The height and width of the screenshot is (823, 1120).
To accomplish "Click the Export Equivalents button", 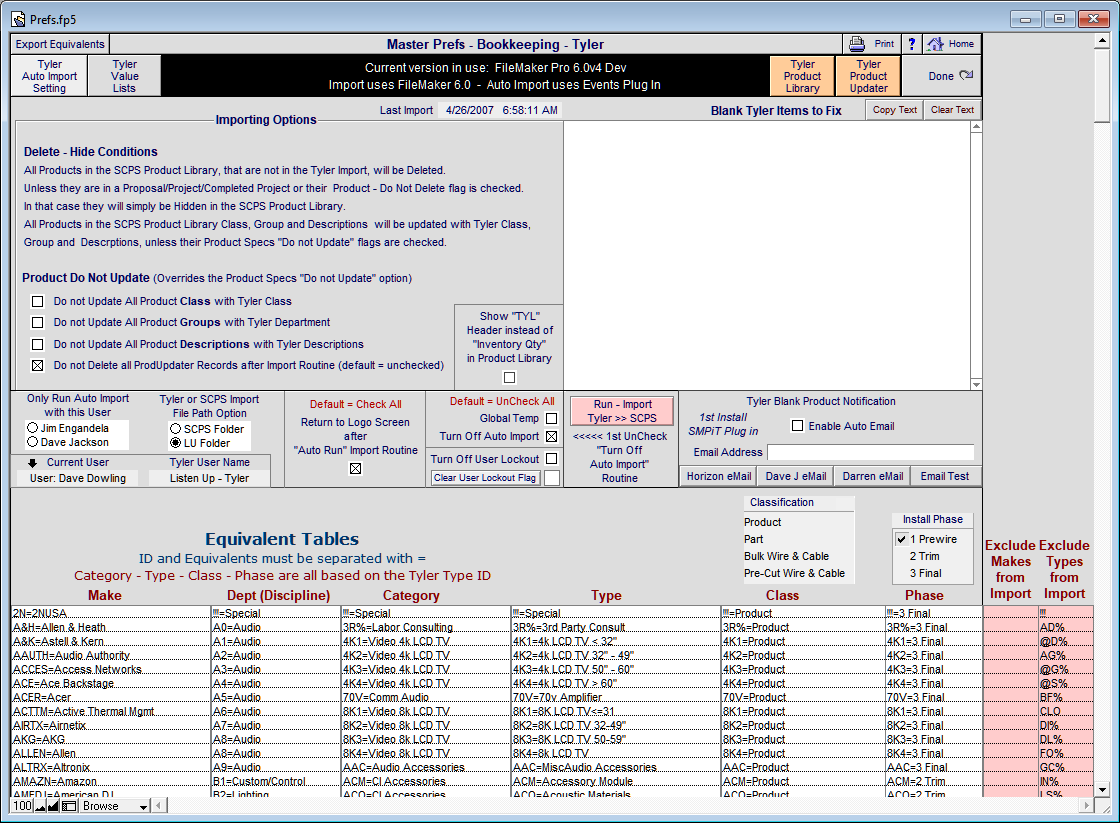I will tap(60, 44).
